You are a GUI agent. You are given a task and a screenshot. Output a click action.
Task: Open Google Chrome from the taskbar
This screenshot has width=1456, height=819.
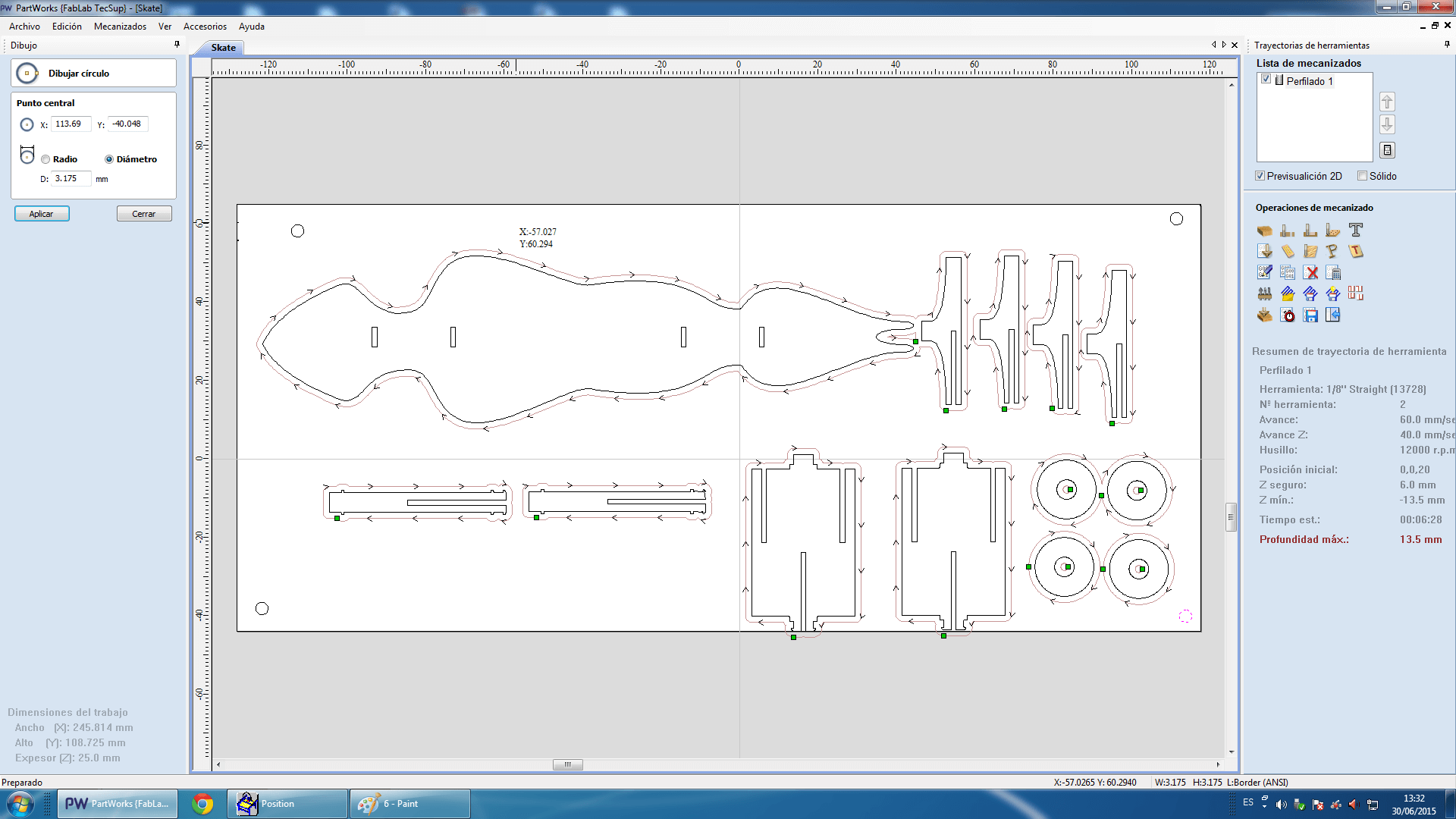click(x=202, y=804)
